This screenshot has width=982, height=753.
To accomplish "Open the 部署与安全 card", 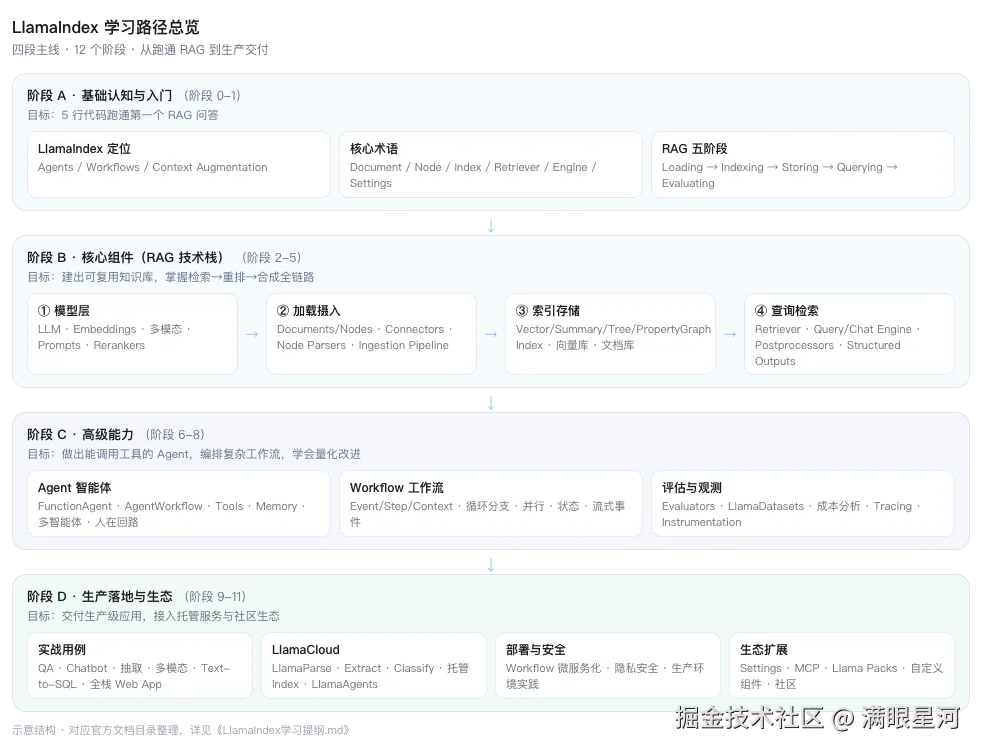I will pyautogui.click(x=608, y=665).
